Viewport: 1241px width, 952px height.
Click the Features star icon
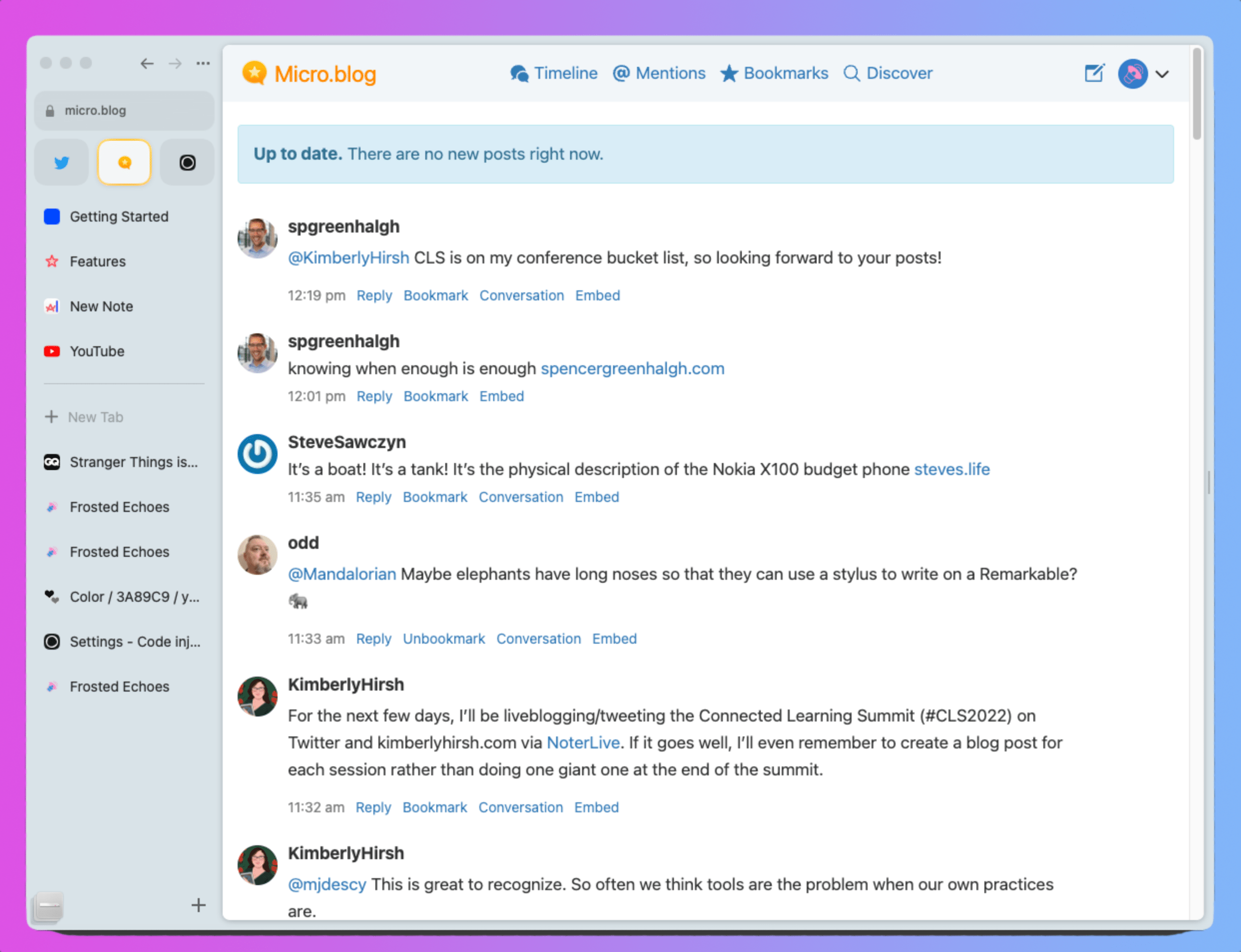coord(51,261)
